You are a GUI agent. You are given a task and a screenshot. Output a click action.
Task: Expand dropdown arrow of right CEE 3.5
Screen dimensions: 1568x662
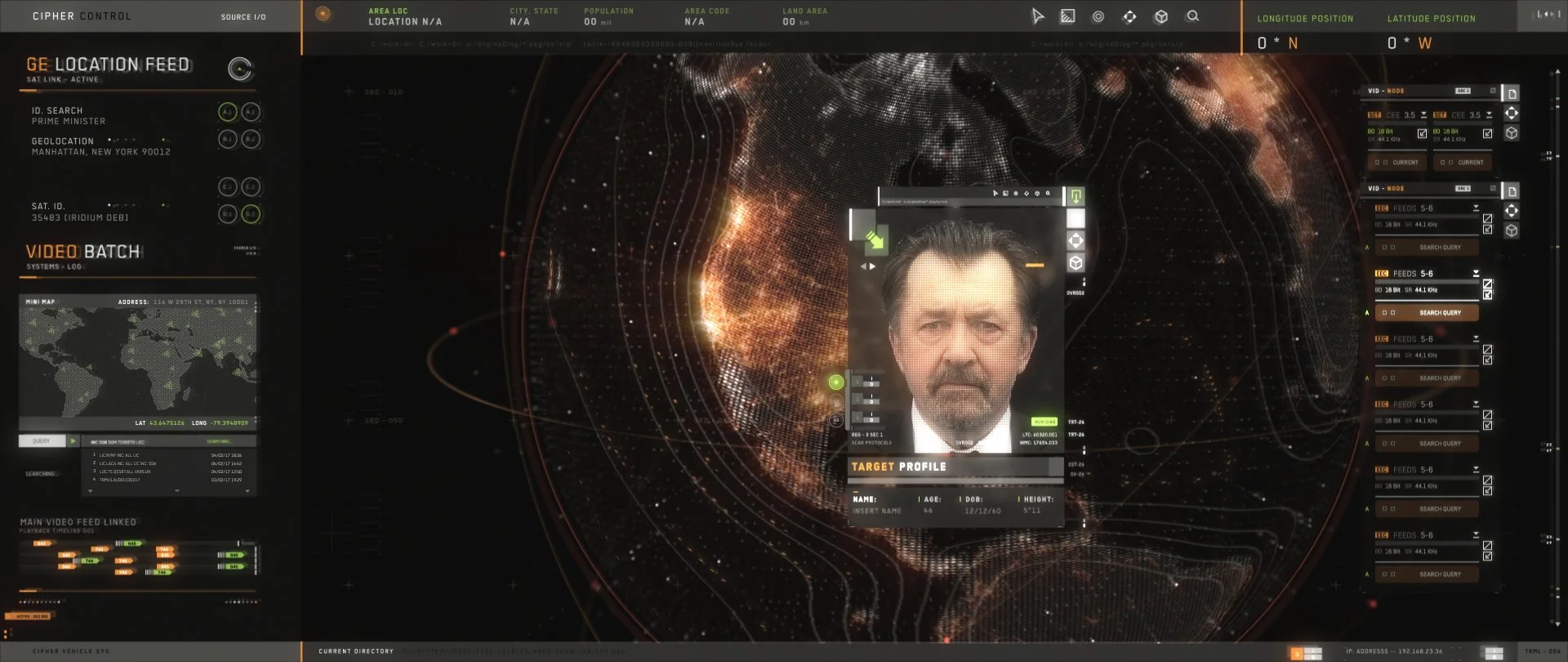tap(1489, 115)
